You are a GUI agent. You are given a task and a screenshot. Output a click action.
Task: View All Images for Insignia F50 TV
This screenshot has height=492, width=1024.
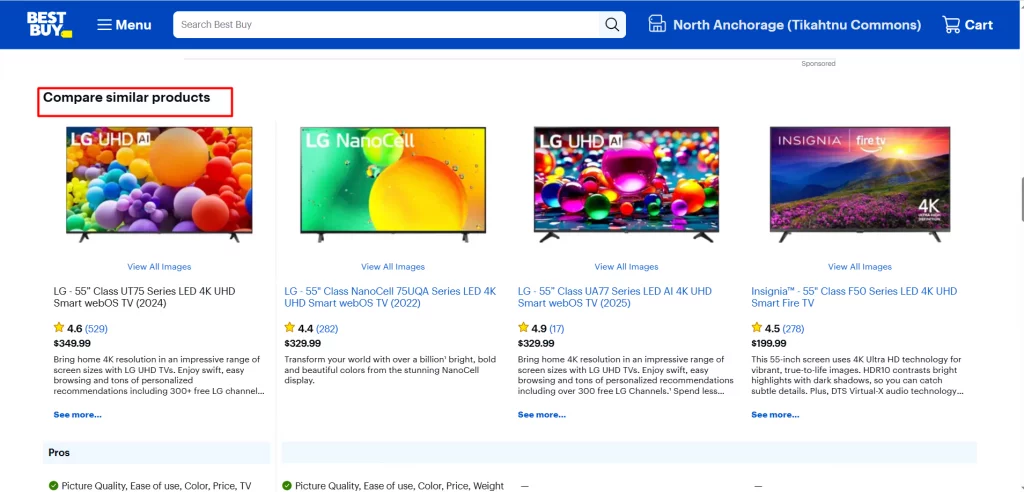[x=859, y=267]
